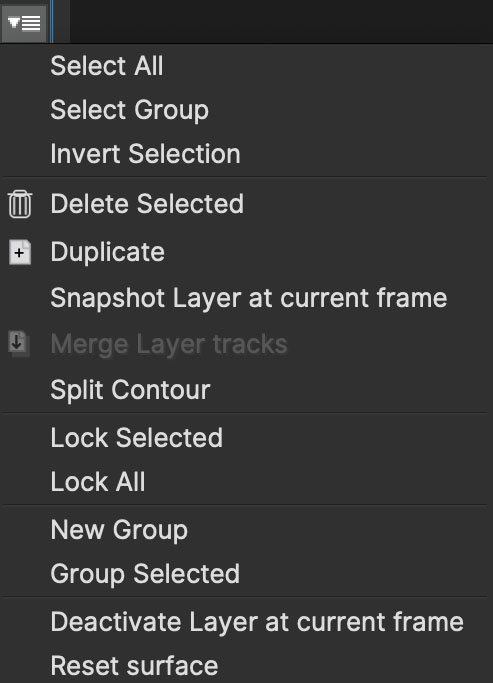The image size is (493, 683).
Task: Choose Delete Selected text entry
Action: coord(147,204)
